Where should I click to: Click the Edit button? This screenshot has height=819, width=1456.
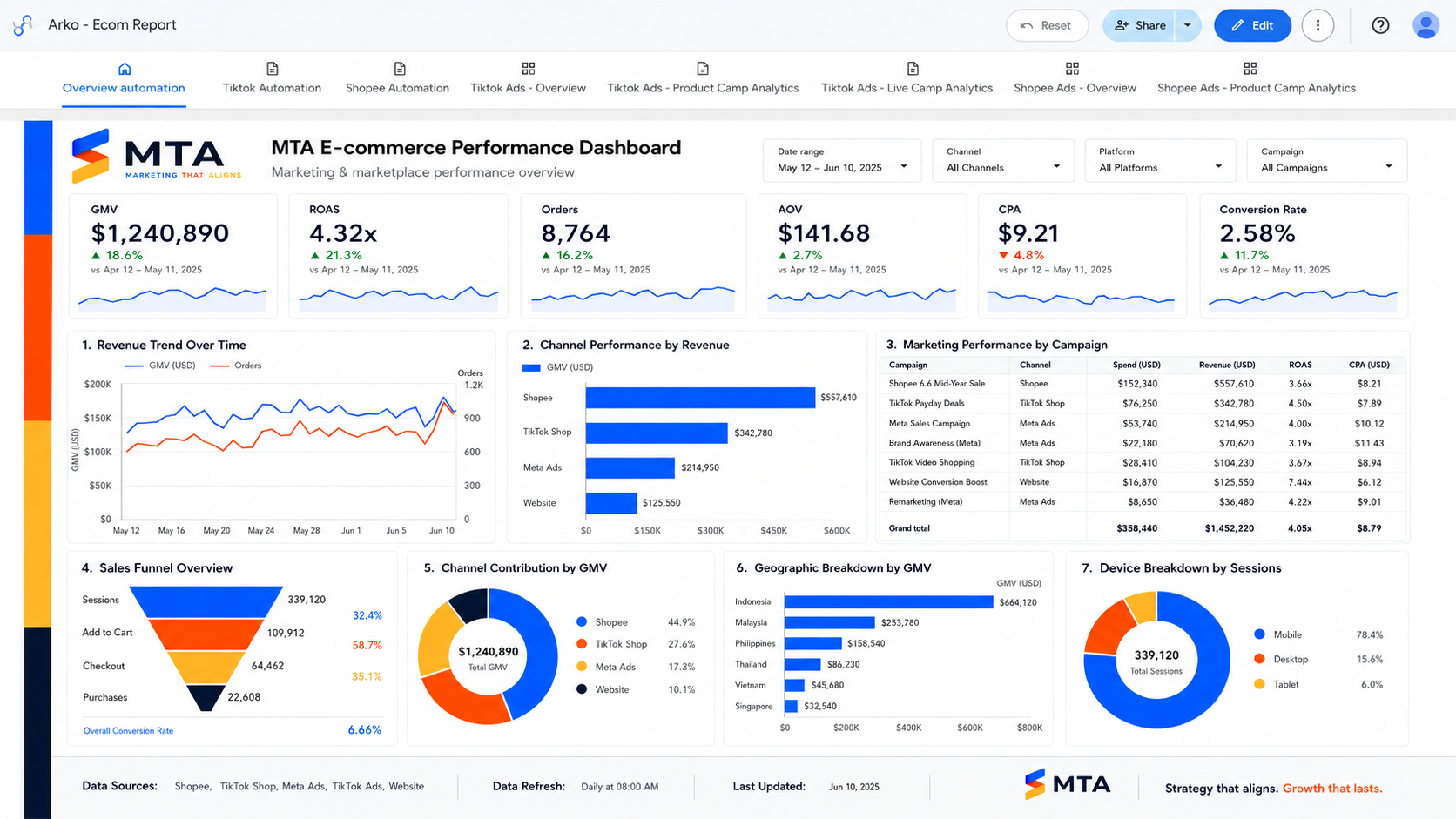pyautogui.click(x=1252, y=25)
